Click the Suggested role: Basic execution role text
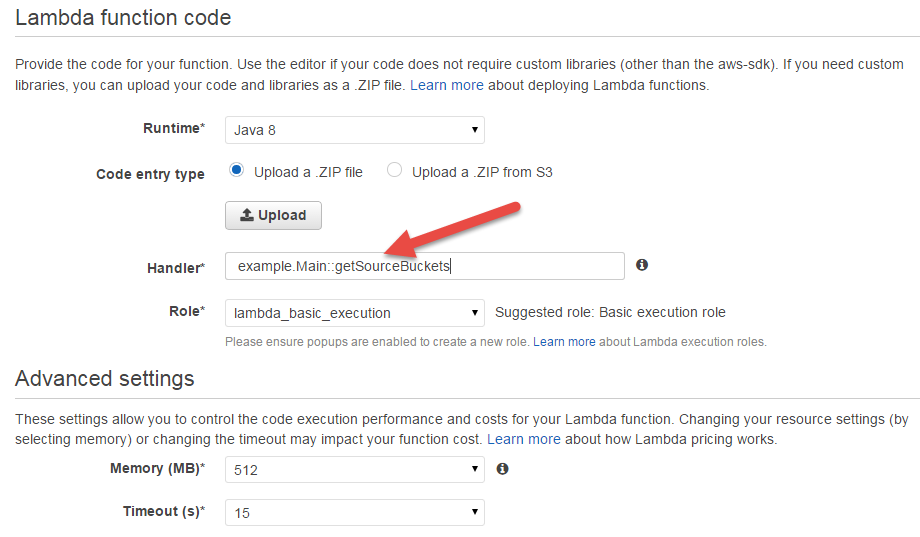Screen dimensions: 920x537 coord(610,312)
